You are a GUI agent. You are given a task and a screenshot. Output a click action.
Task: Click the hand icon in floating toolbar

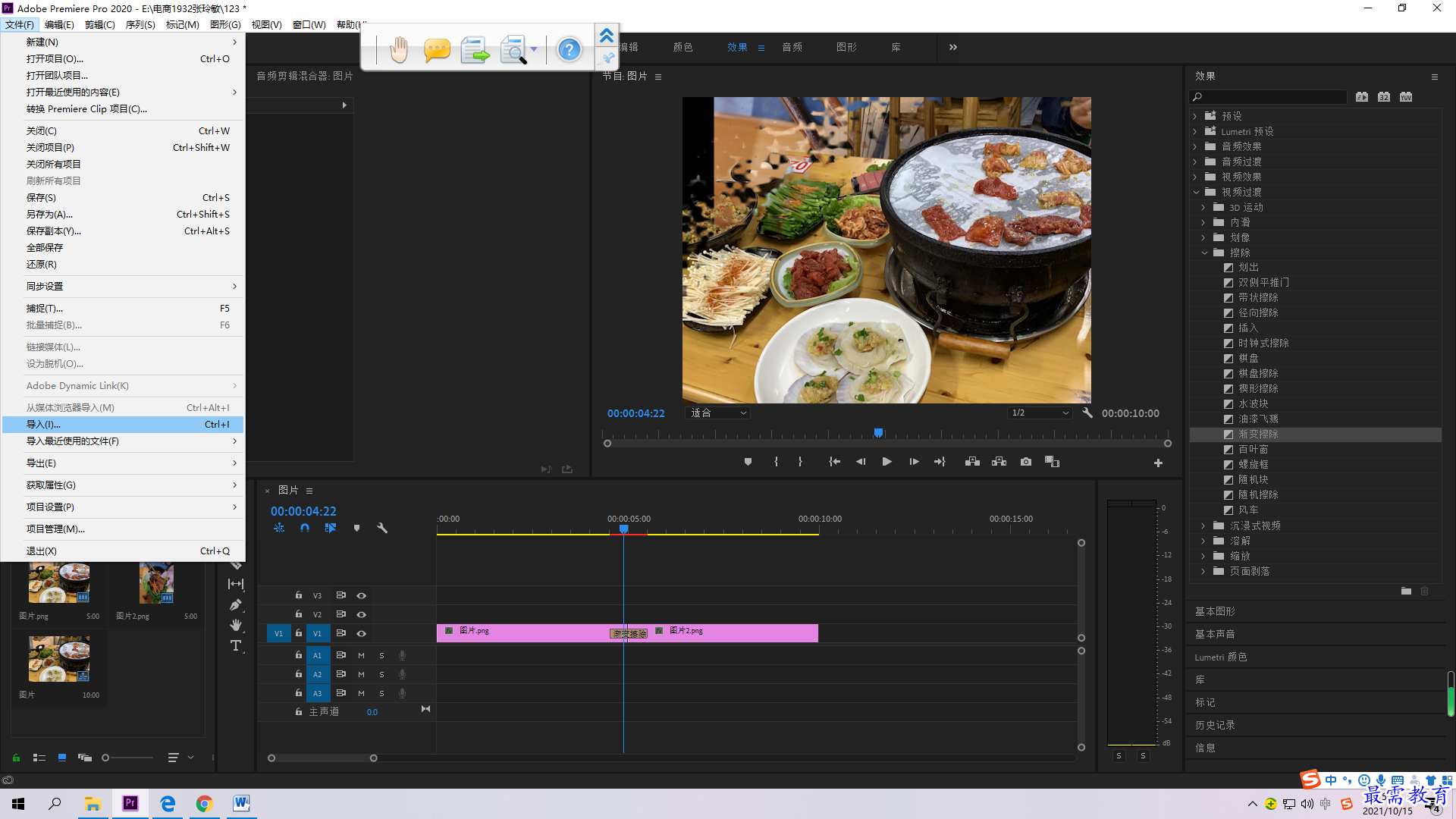pyautogui.click(x=399, y=50)
